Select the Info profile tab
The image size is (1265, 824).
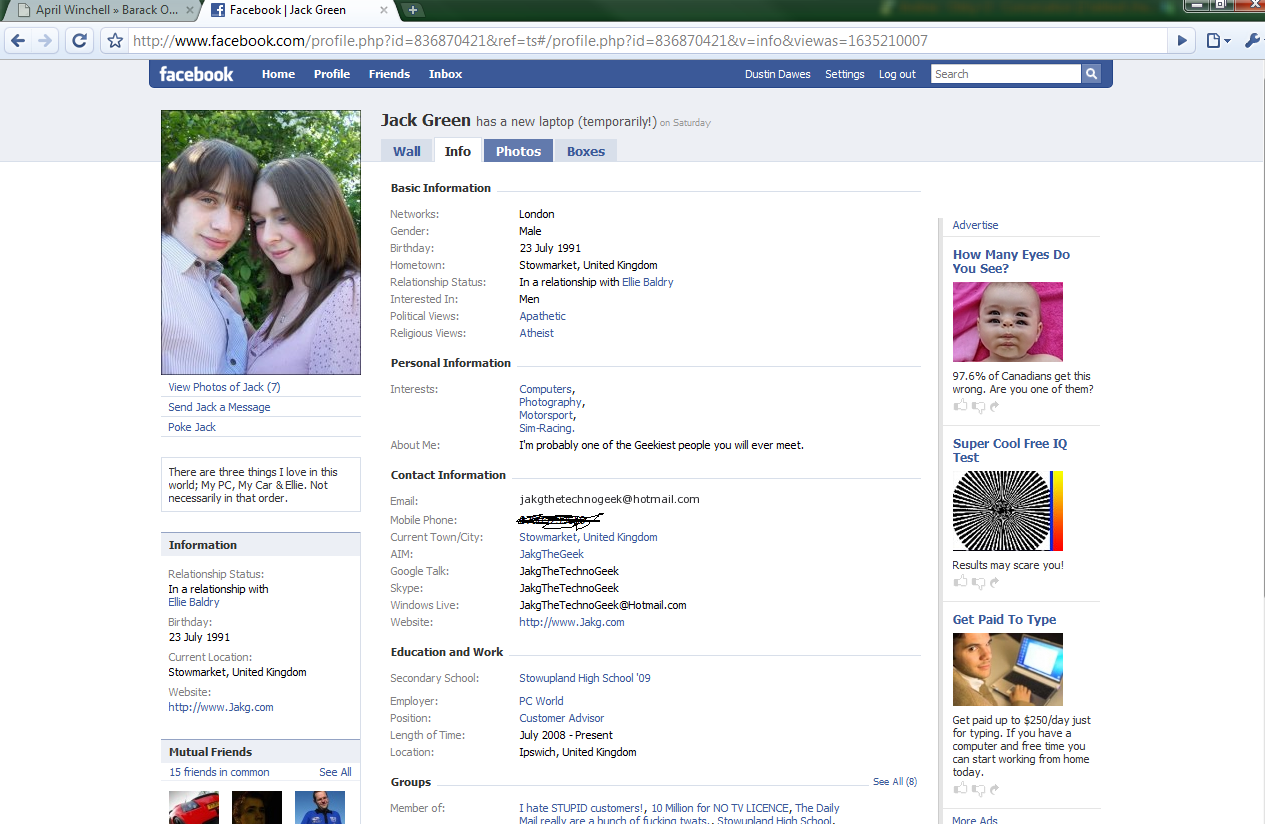(x=458, y=151)
